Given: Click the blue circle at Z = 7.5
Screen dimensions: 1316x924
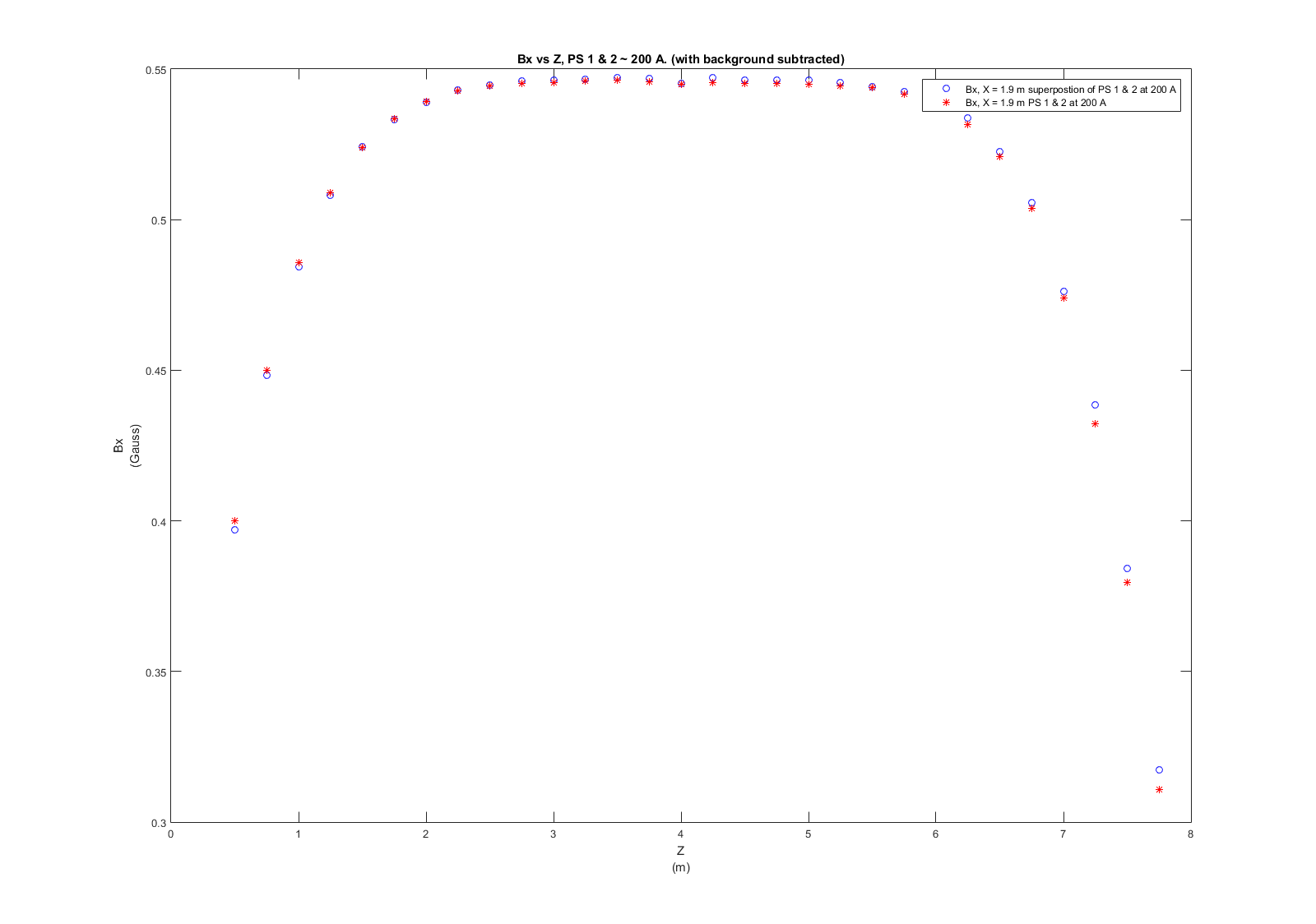Looking at the screenshot, I should pos(1127,569).
